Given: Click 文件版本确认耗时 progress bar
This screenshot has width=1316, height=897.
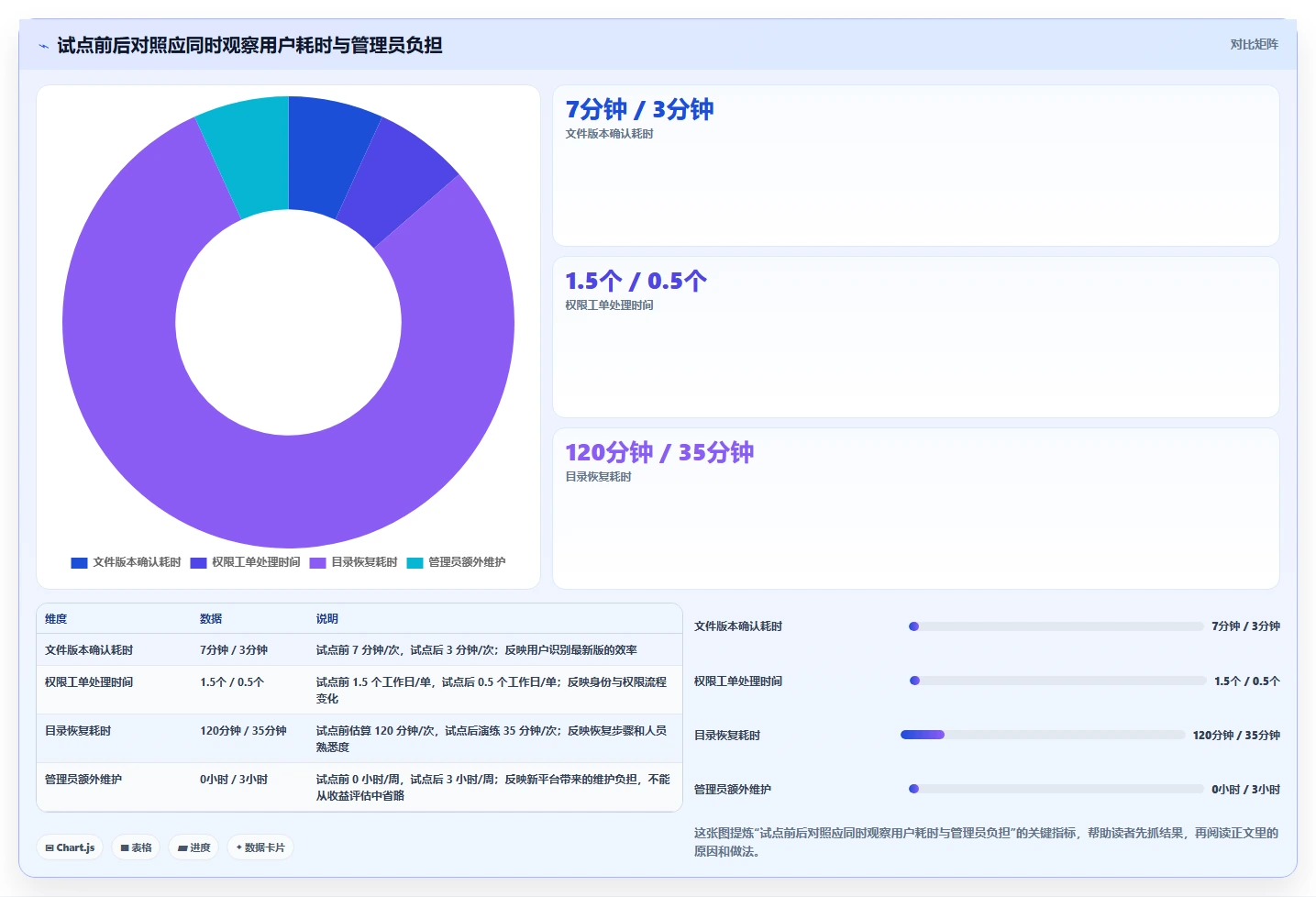Looking at the screenshot, I should click(x=1056, y=626).
